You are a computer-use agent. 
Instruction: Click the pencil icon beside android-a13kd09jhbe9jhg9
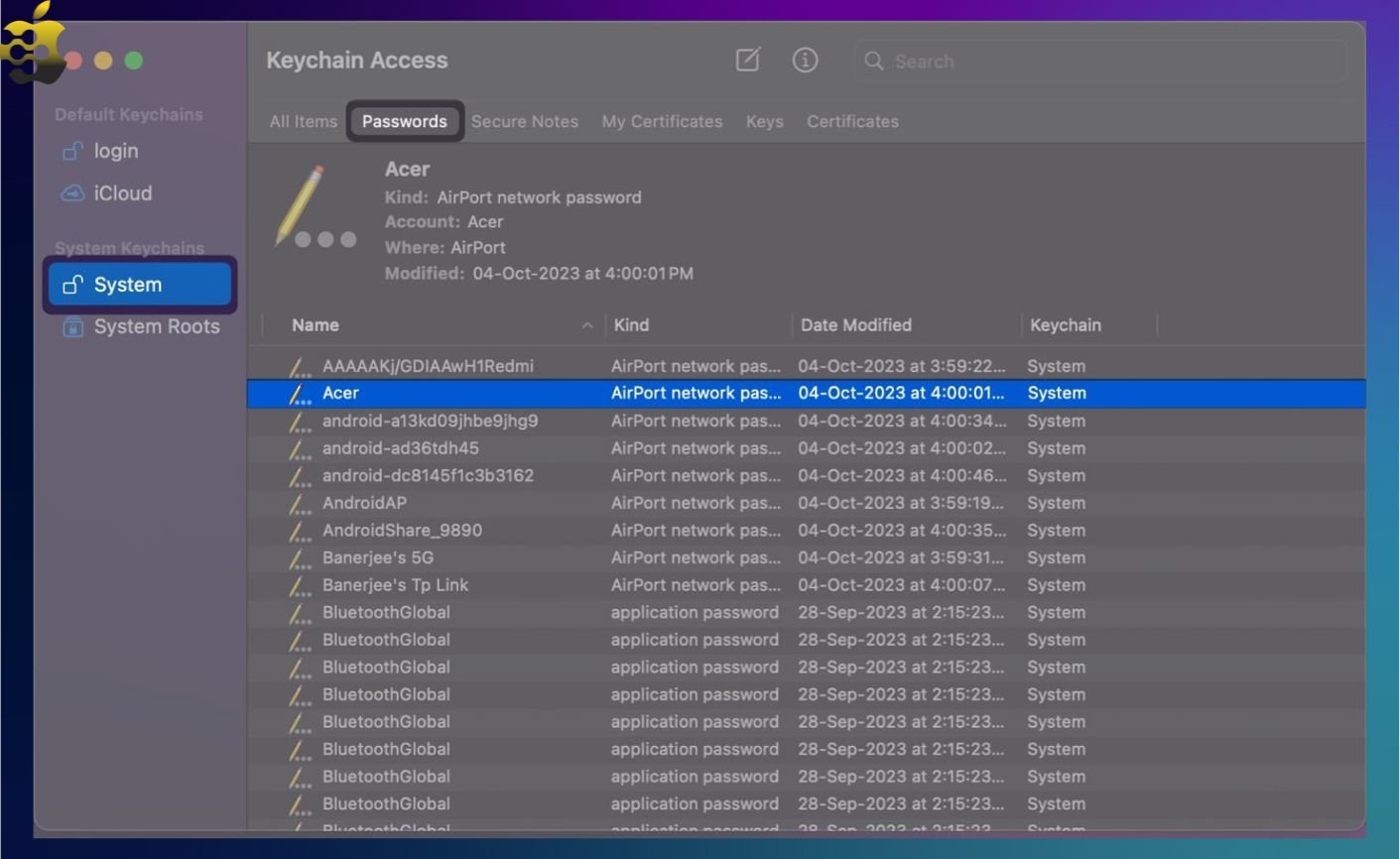[x=300, y=422]
